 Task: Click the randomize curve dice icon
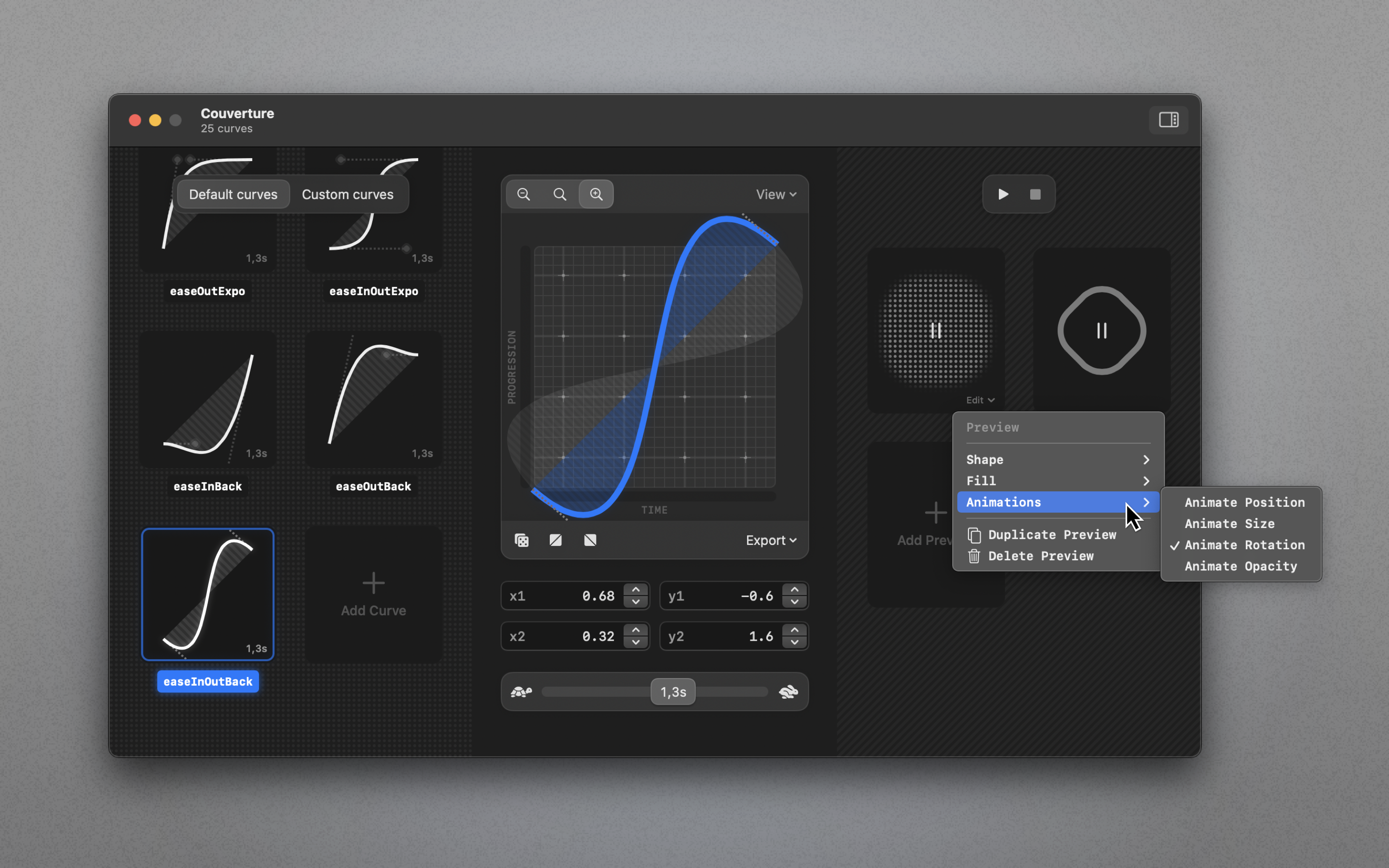[521, 540]
